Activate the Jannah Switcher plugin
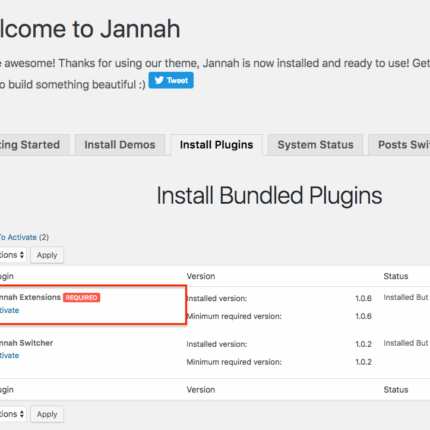430x430 pixels. [9, 355]
